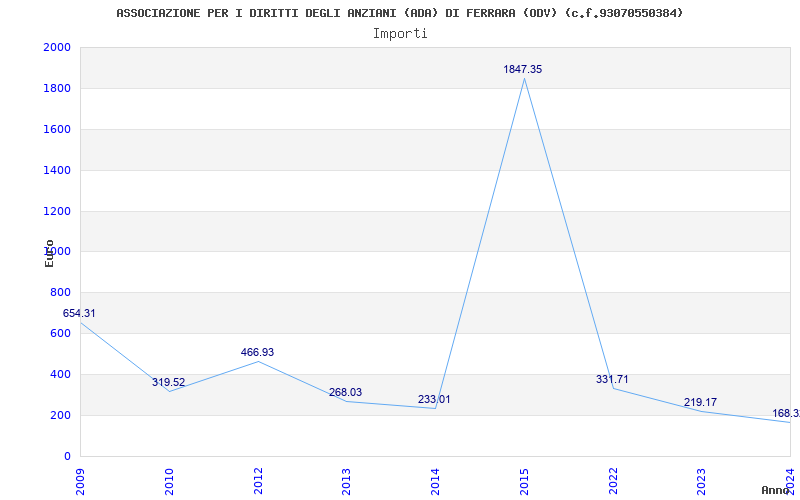Click the 800 y-axis tick label

60,292
